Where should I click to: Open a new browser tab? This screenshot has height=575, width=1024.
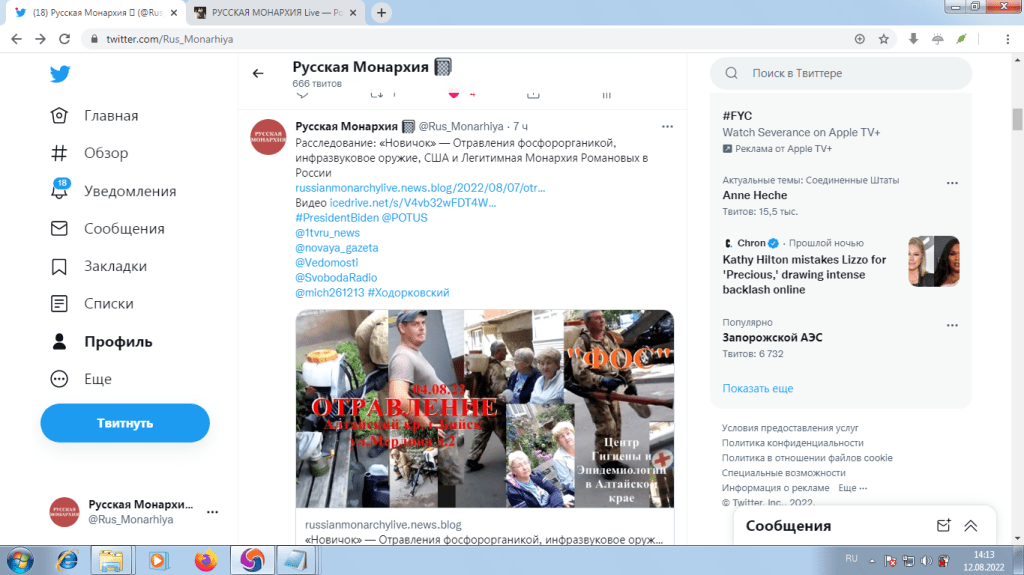(x=381, y=12)
